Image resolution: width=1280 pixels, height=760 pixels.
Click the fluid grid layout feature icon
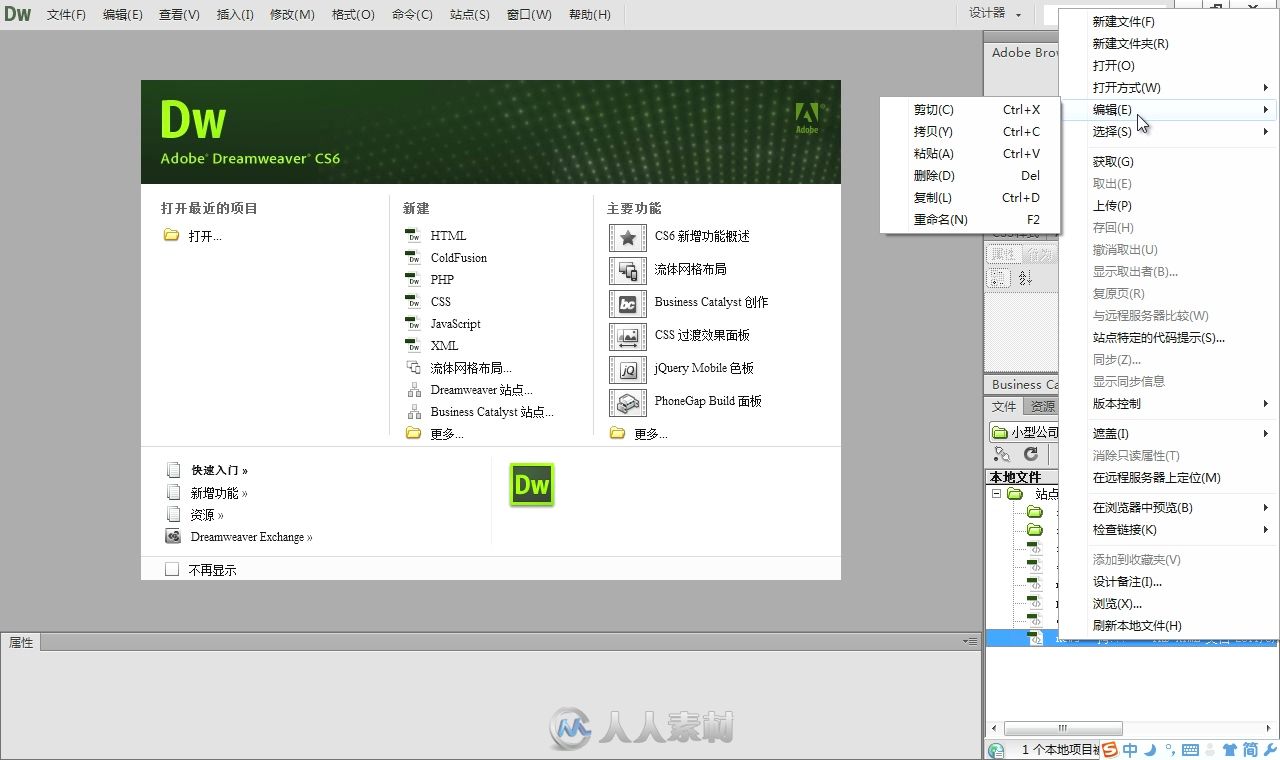[x=628, y=271]
